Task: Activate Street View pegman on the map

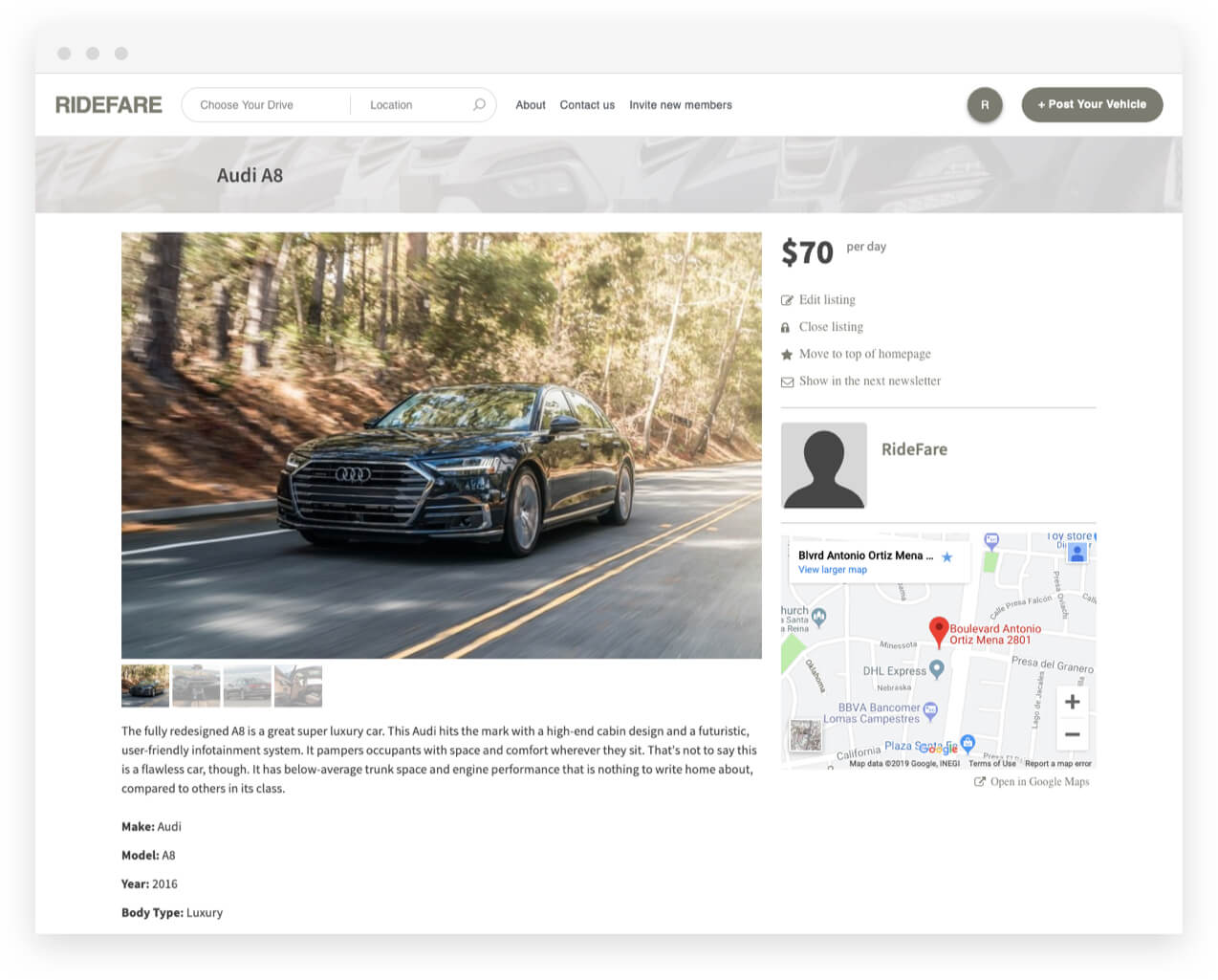Action: click(1076, 552)
